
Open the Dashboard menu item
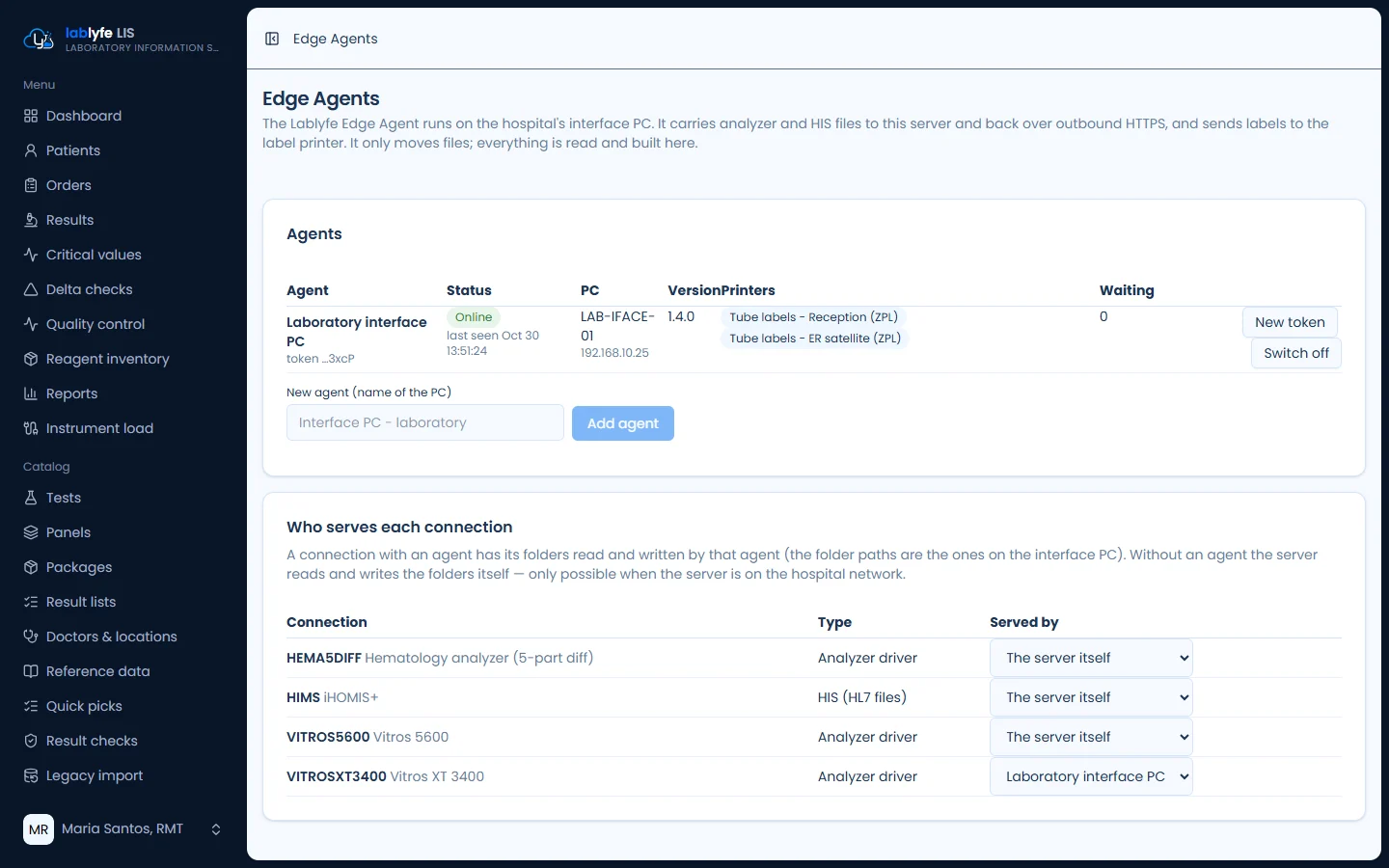pyautogui.click(x=123, y=116)
